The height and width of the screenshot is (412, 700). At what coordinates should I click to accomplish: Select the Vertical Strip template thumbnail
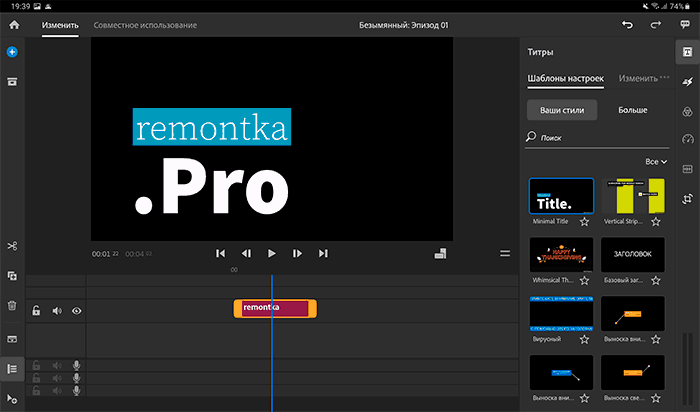[633, 196]
